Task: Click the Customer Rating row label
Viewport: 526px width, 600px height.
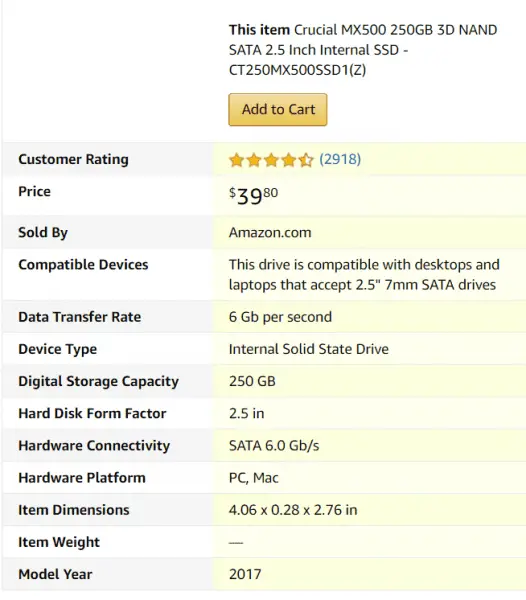Action: click(73, 159)
